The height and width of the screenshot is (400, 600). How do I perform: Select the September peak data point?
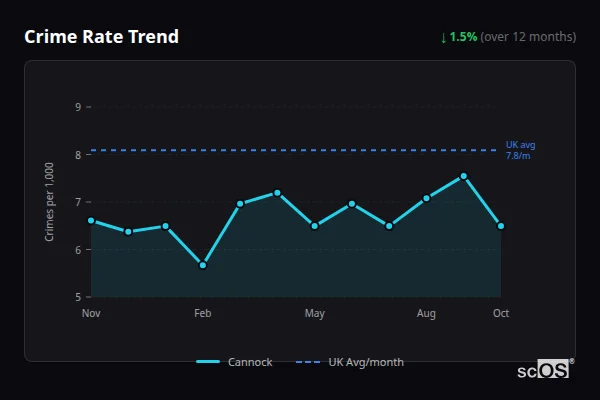click(x=463, y=176)
